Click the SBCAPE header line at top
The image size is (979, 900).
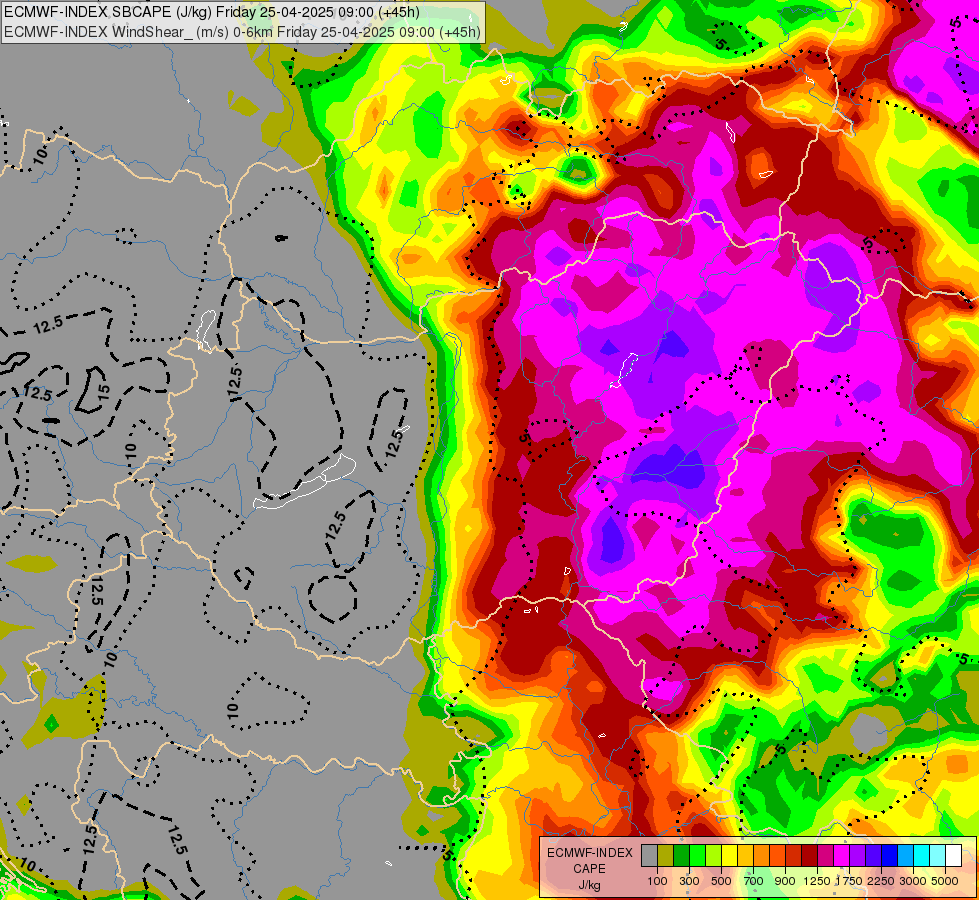pyautogui.click(x=212, y=12)
